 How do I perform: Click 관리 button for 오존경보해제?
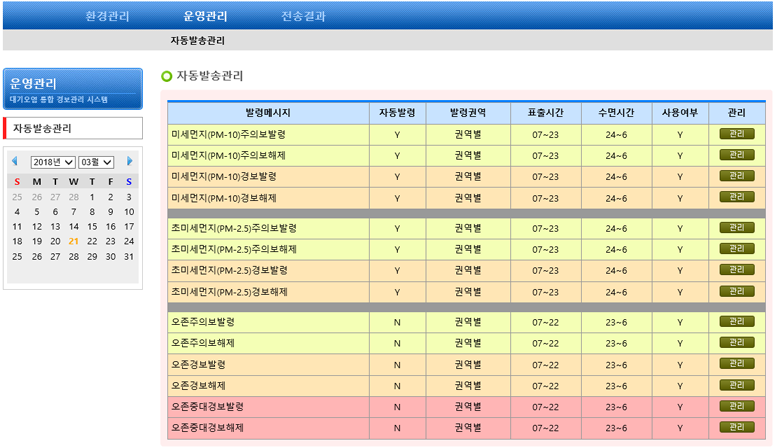pos(736,385)
